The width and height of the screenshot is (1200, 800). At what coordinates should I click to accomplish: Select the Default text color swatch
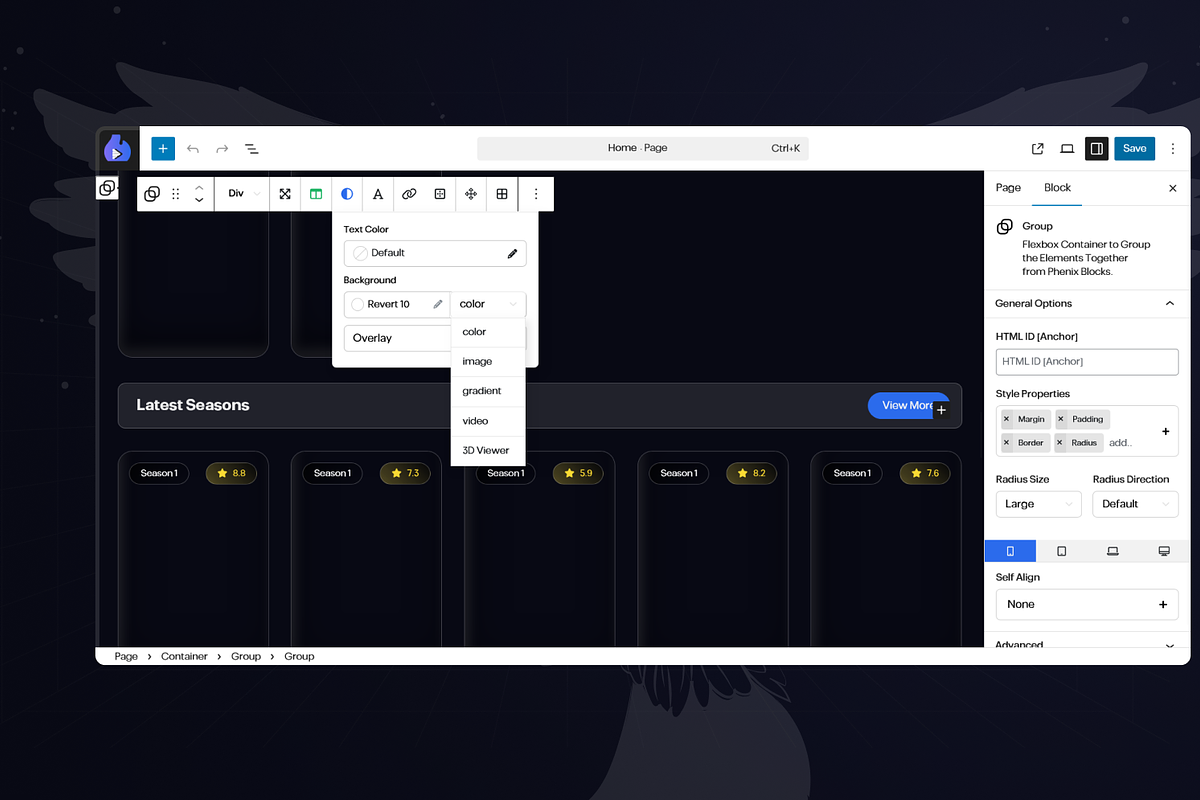(361, 253)
